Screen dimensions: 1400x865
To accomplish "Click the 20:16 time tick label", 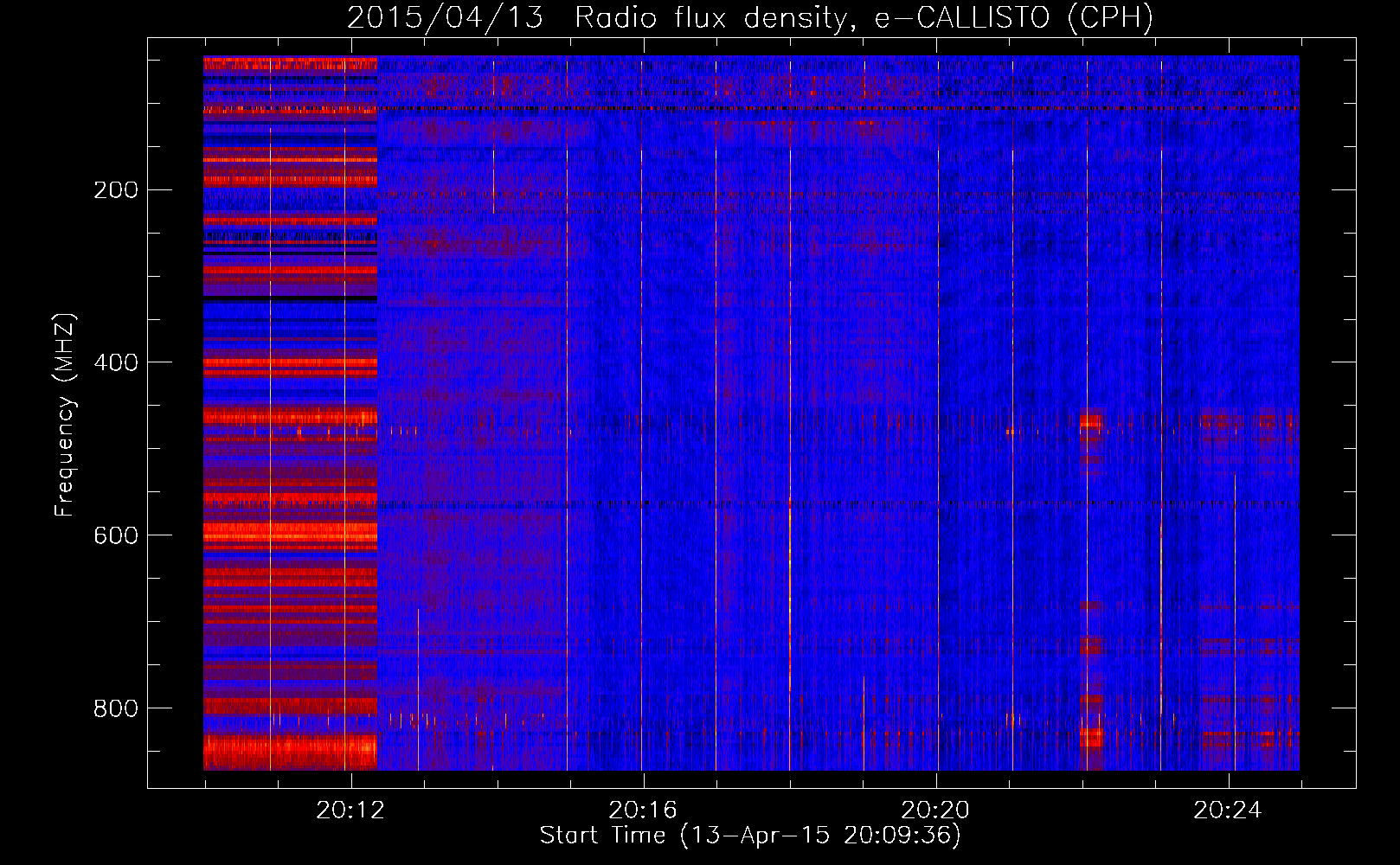I will coord(643,811).
